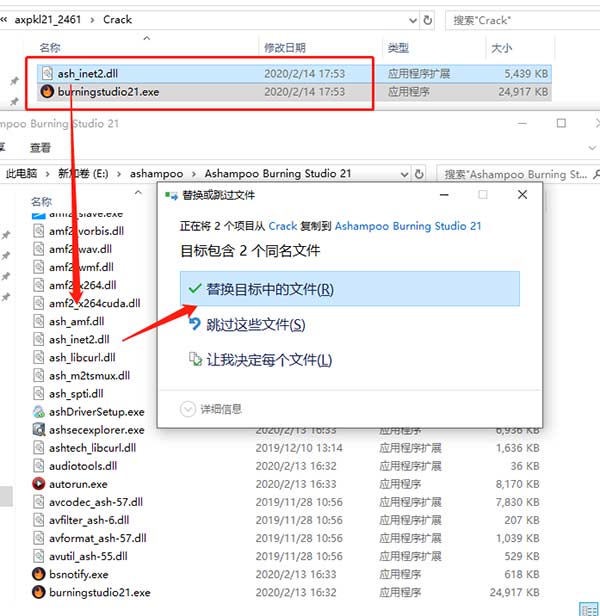The height and width of the screenshot is (616, 600).
Task: Click axpkl21_2461 breadcrumb segment
Action: coord(48,20)
